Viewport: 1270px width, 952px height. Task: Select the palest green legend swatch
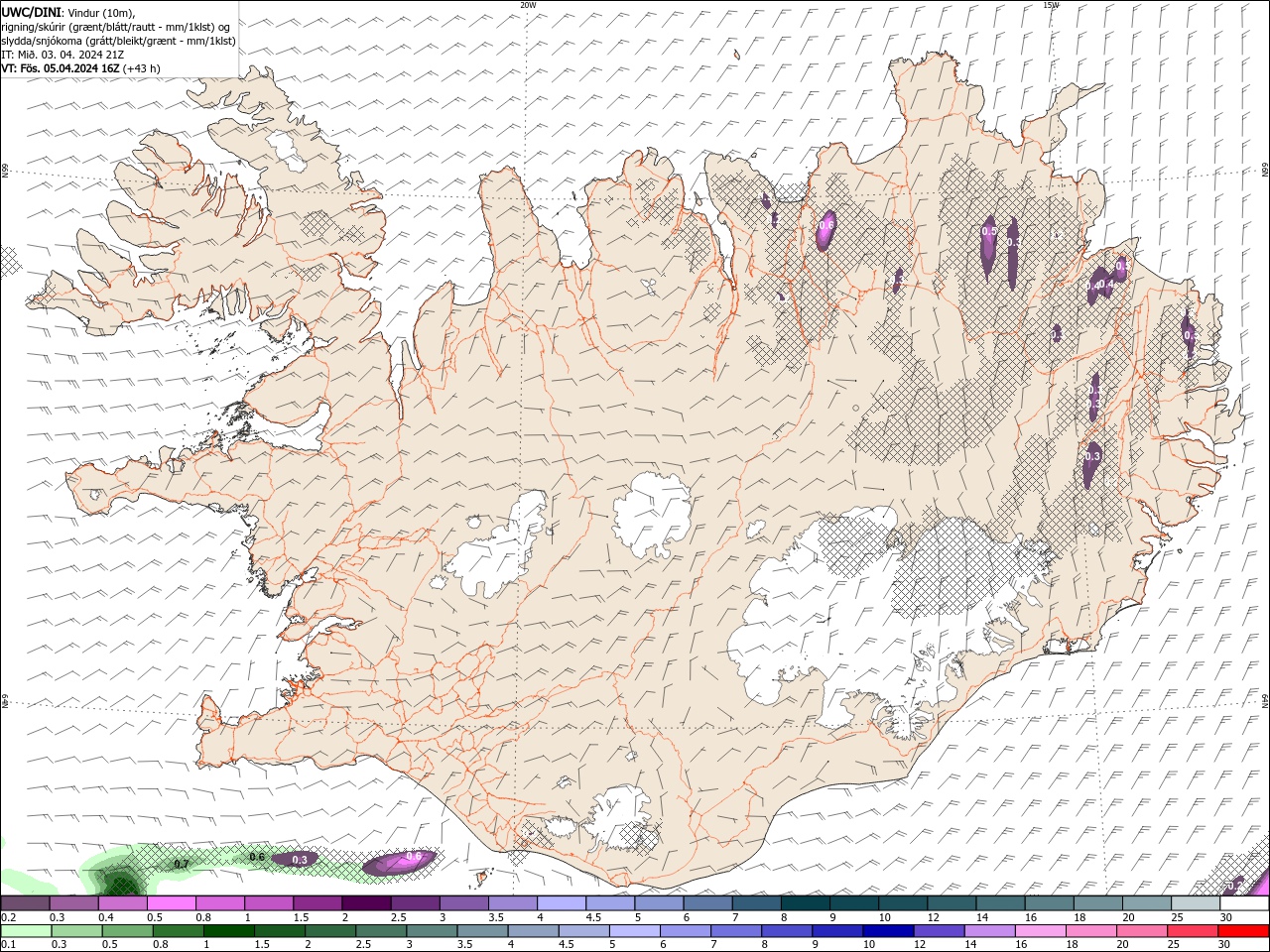pyautogui.click(x=26, y=931)
